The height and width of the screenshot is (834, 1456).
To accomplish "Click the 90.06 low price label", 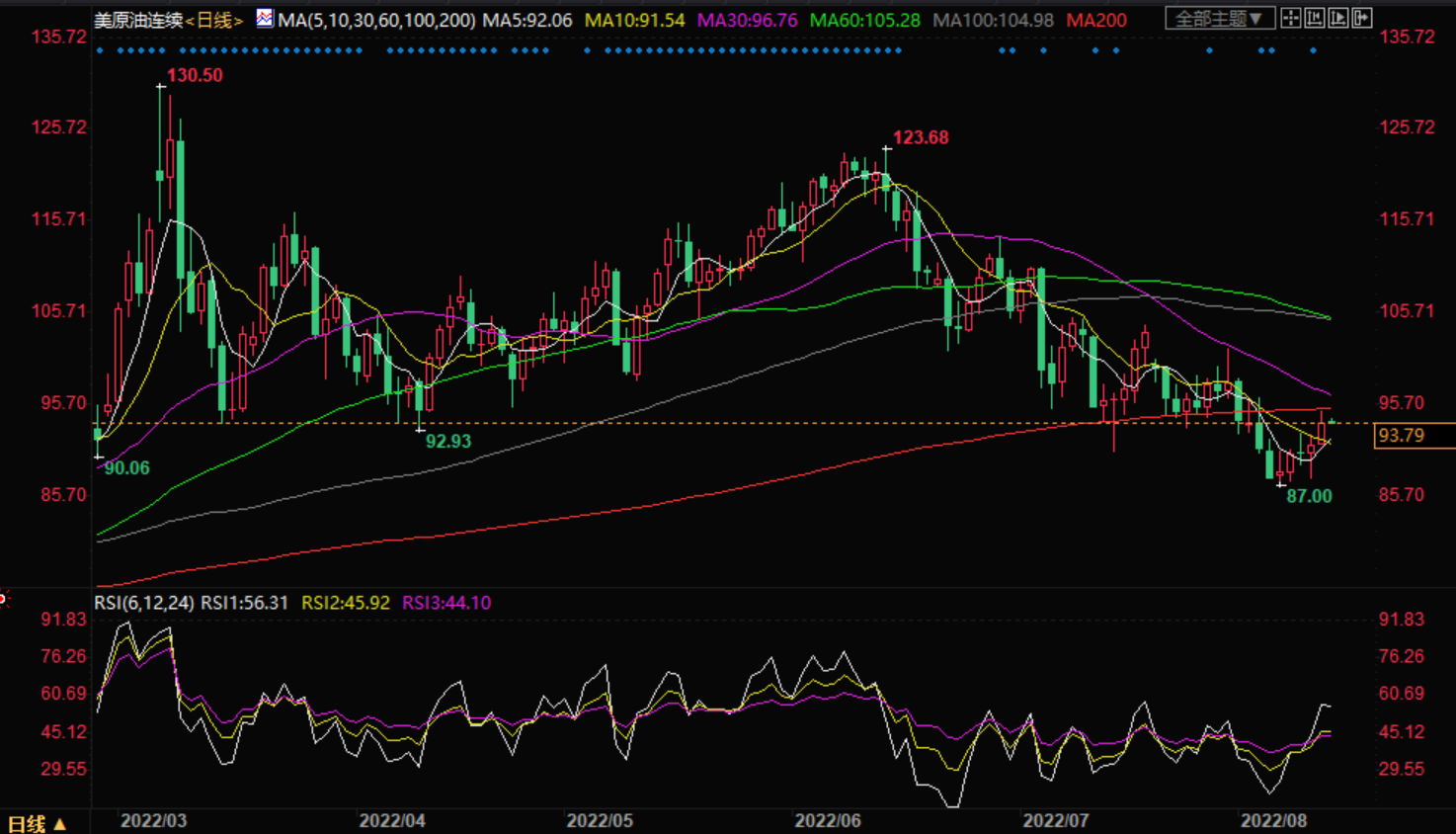I will (x=127, y=468).
